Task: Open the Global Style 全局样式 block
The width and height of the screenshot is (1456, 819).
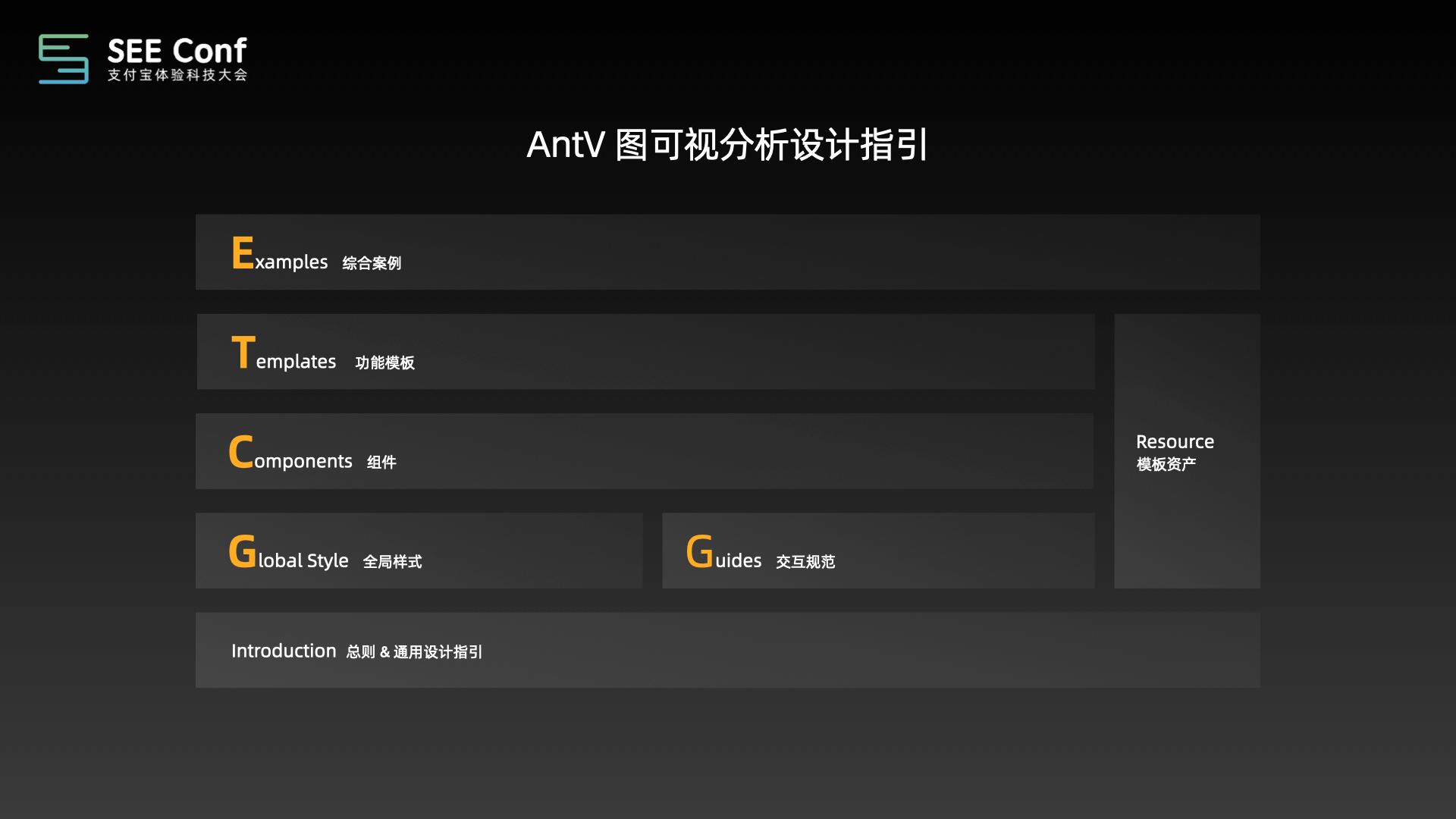Action: tap(419, 551)
